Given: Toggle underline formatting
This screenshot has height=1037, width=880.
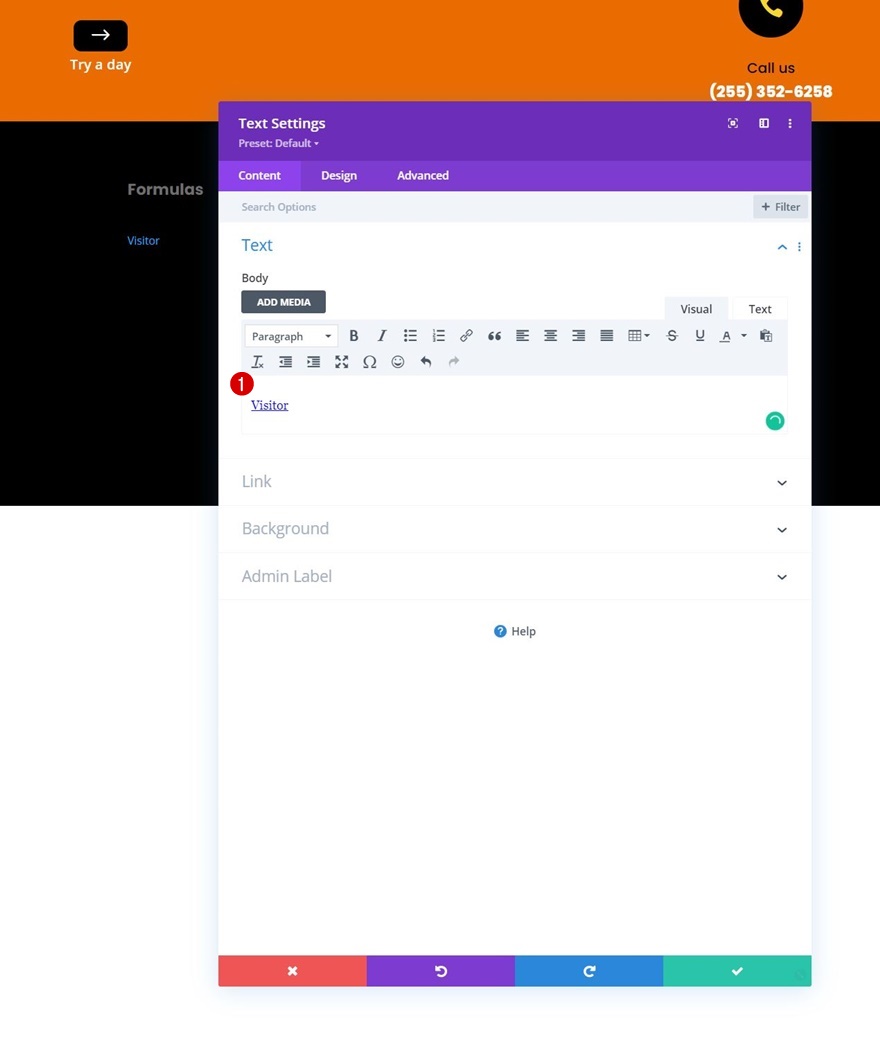Looking at the screenshot, I should (700, 336).
